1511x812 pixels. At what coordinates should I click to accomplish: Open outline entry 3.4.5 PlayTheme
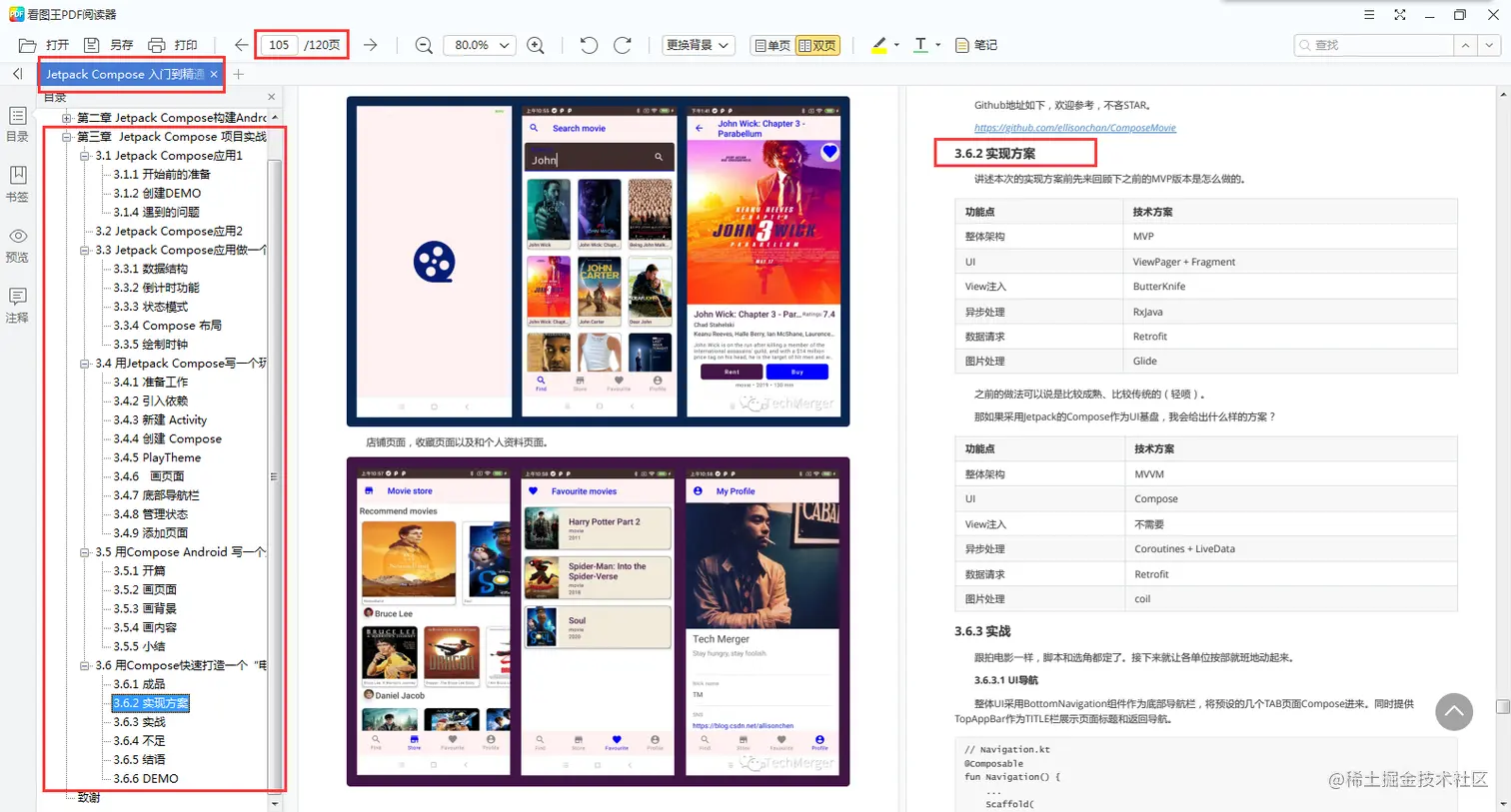[x=157, y=457]
